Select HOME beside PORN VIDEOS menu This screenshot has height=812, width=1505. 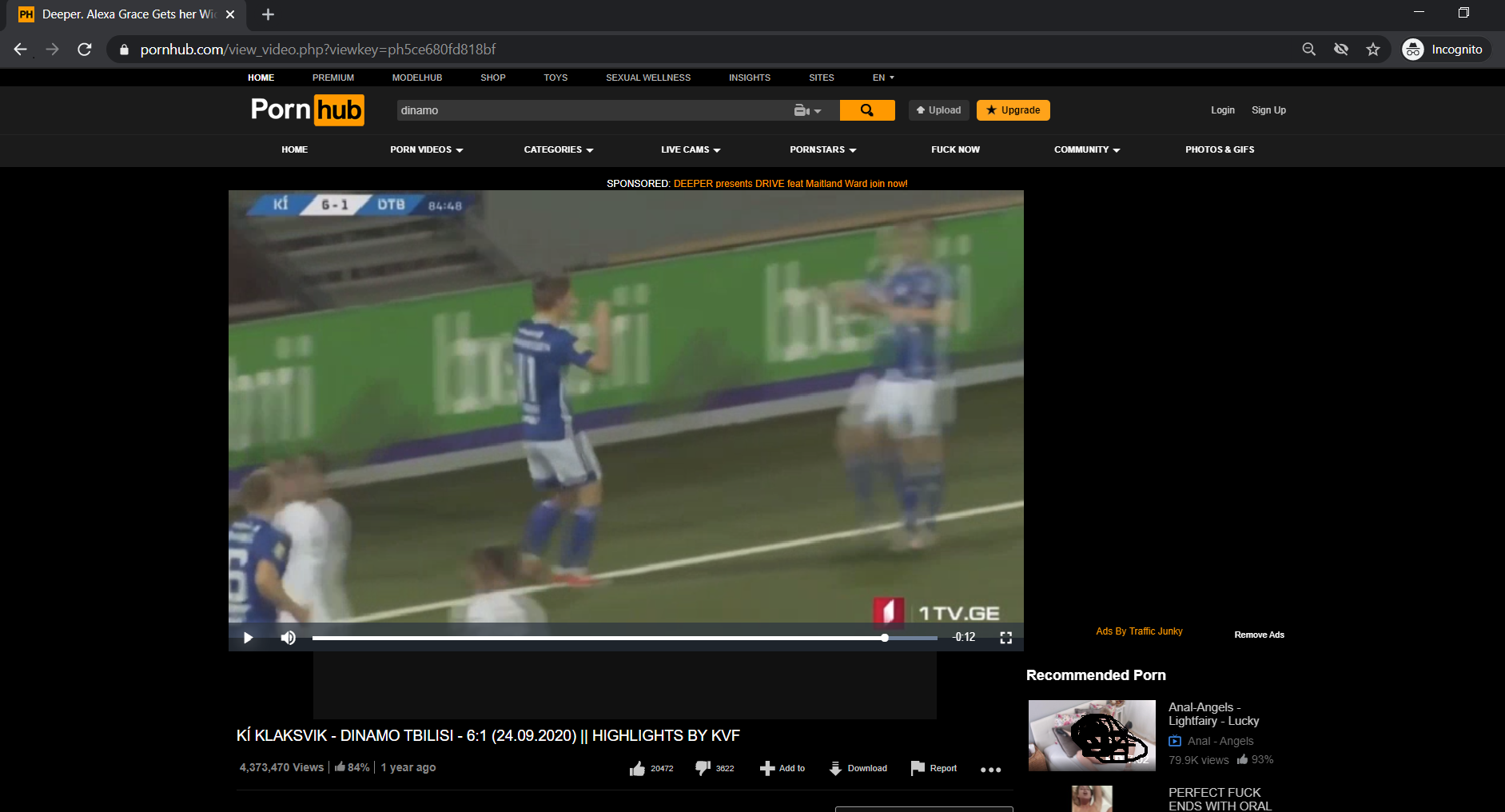[295, 149]
